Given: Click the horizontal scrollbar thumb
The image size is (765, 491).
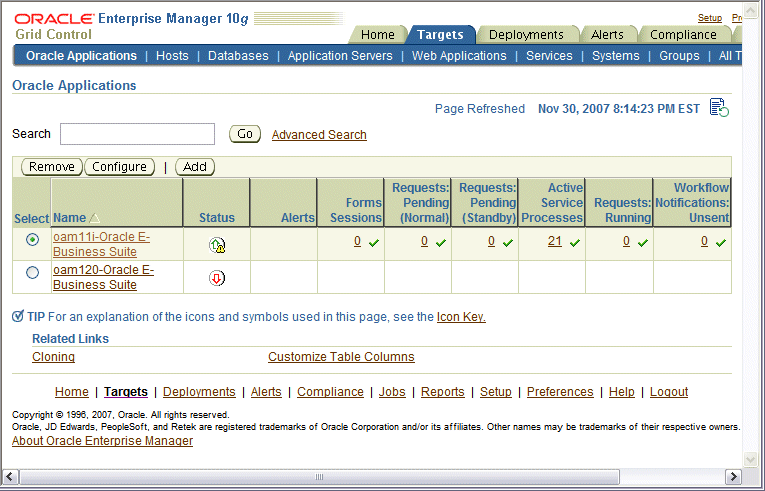Looking at the screenshot, I should [320, 476].
